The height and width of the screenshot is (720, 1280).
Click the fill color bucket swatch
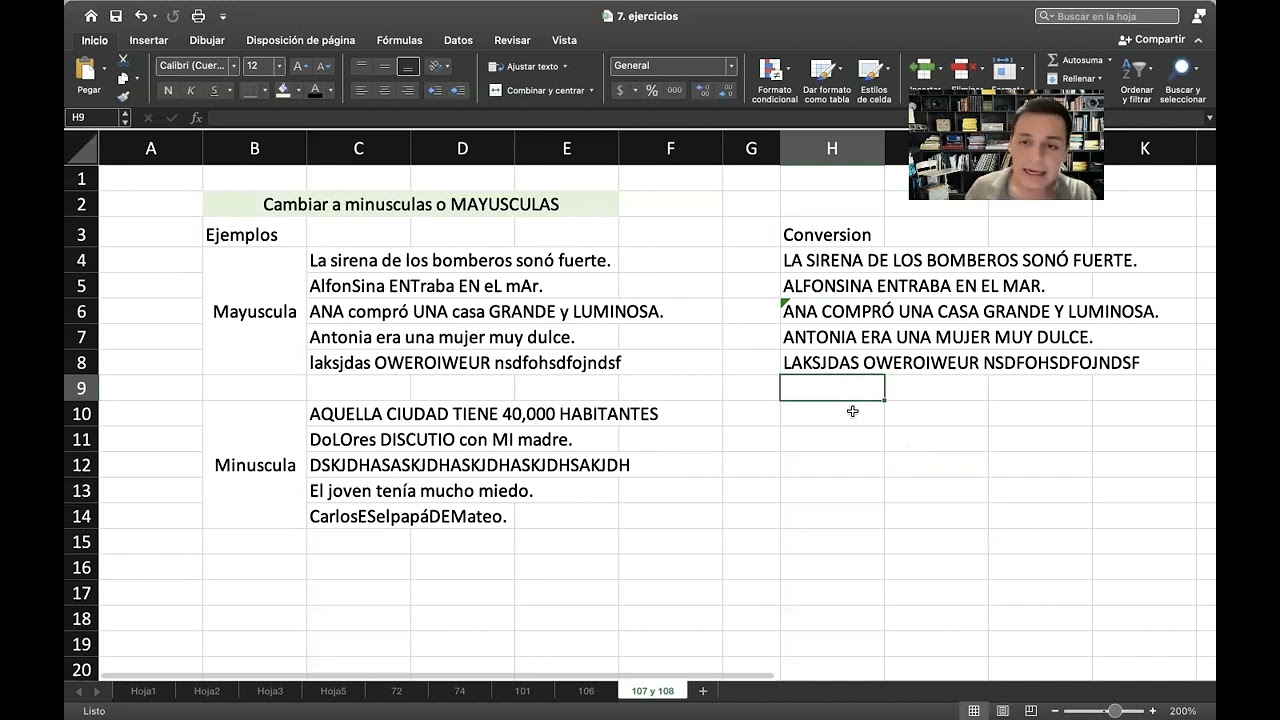point(283,90)
